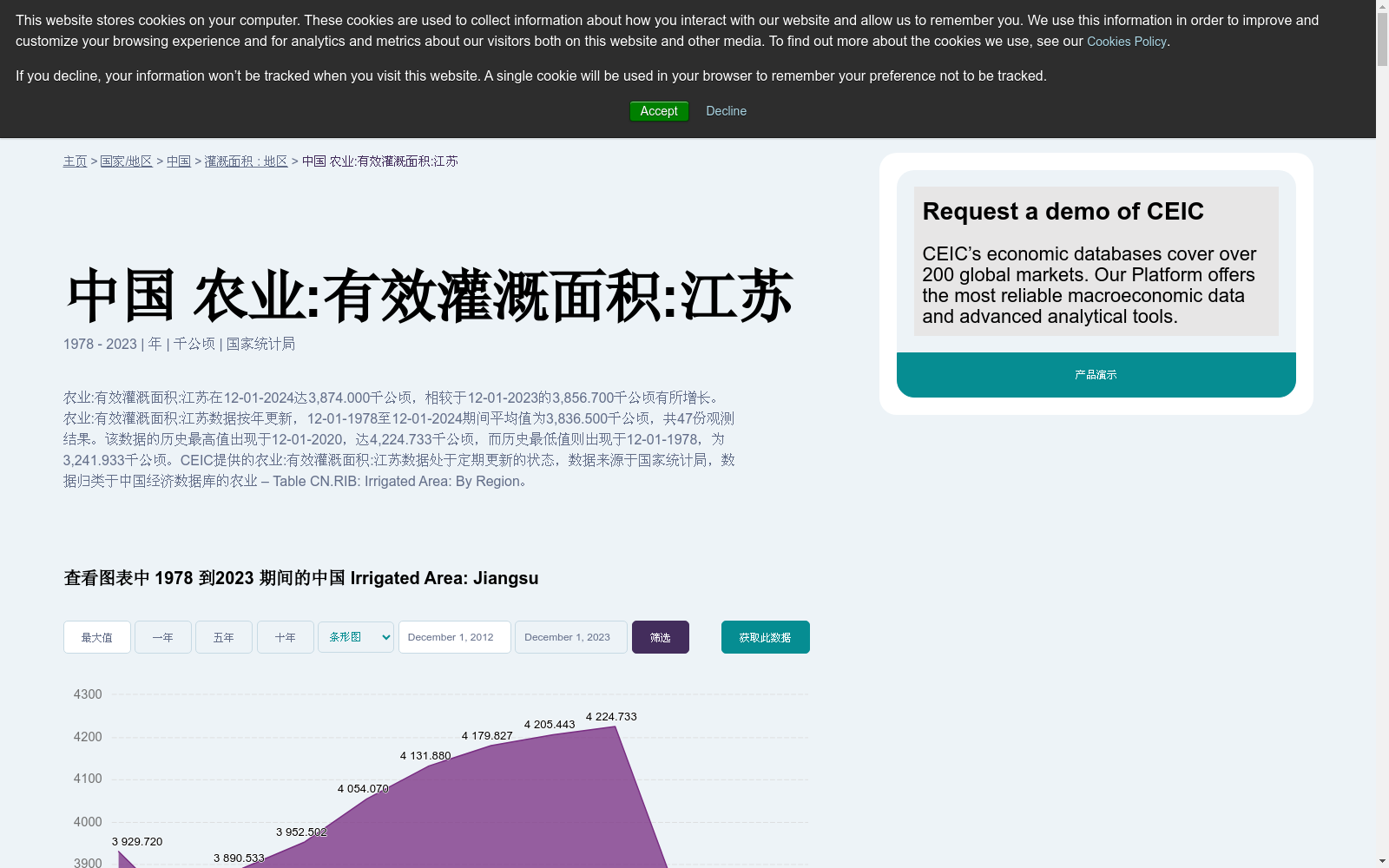Screen dimensions: 1389x868
Task: Select the 一年 range button
Action: tap(163, 637)
